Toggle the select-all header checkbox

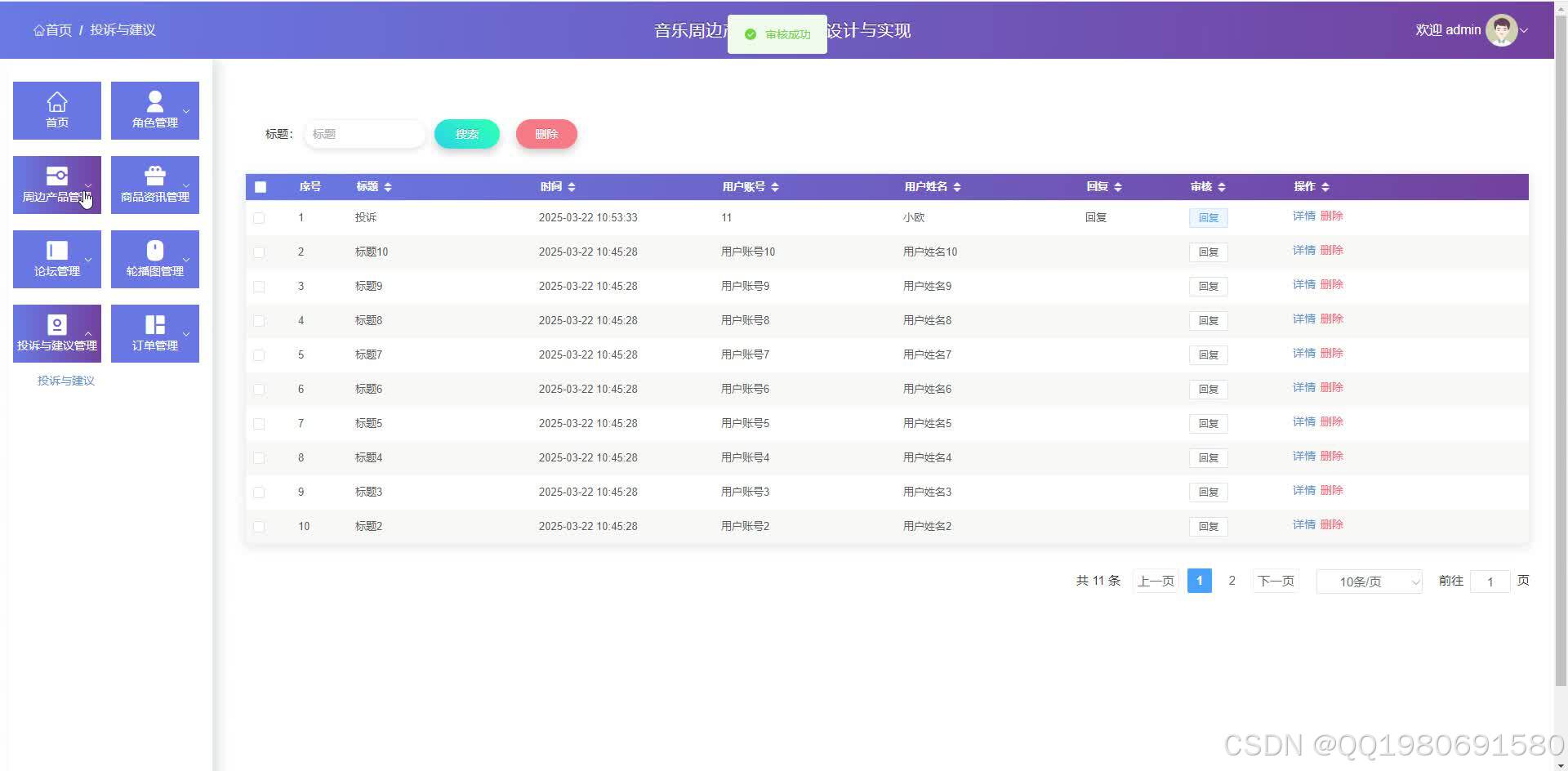pyautogui.click(x=261, y=187)
